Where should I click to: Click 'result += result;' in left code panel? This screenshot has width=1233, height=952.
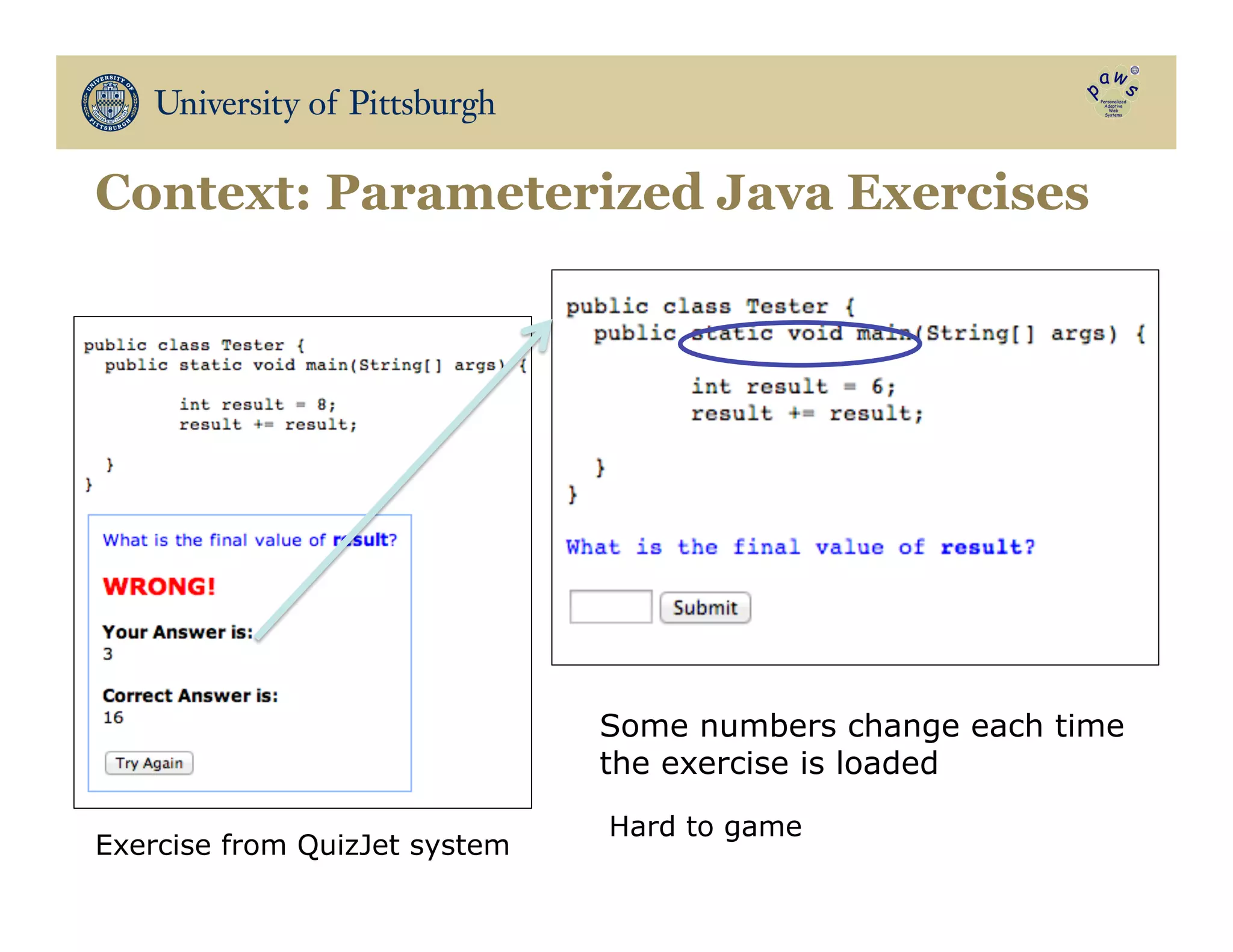click(268, 425)
